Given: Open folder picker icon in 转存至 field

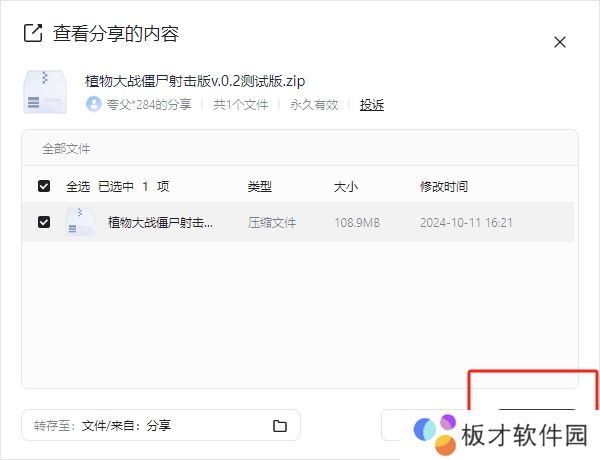Looking at the screenshot, I should (280, 426).
